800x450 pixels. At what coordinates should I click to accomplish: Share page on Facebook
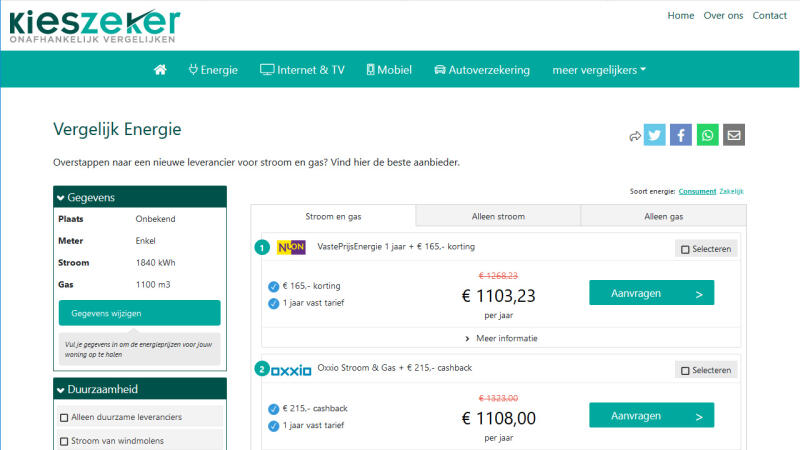tap(681, 135)
